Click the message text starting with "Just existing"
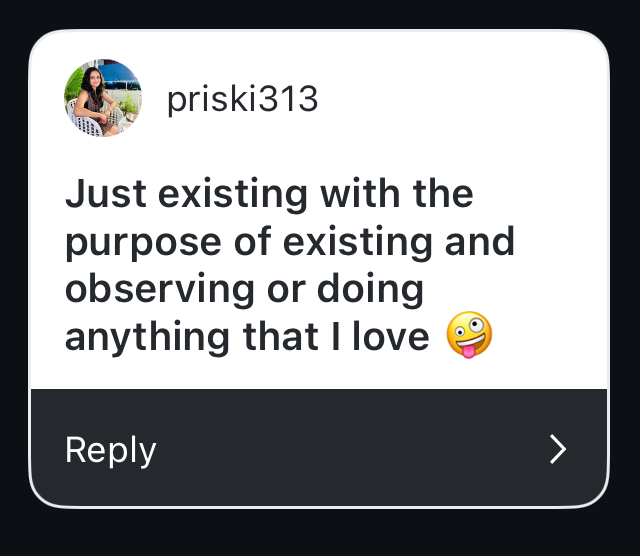This screenshot has width=640, height=556. (x=289, y=265)
